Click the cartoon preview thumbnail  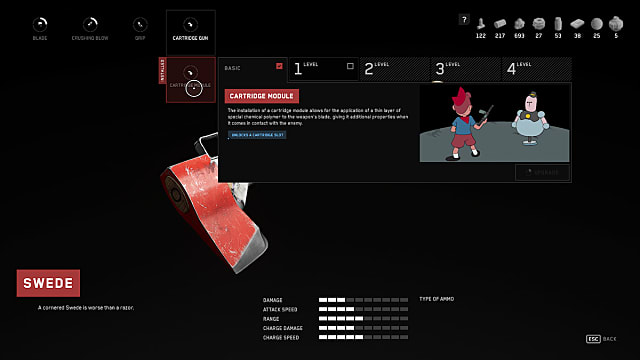(x=494, y=123)
